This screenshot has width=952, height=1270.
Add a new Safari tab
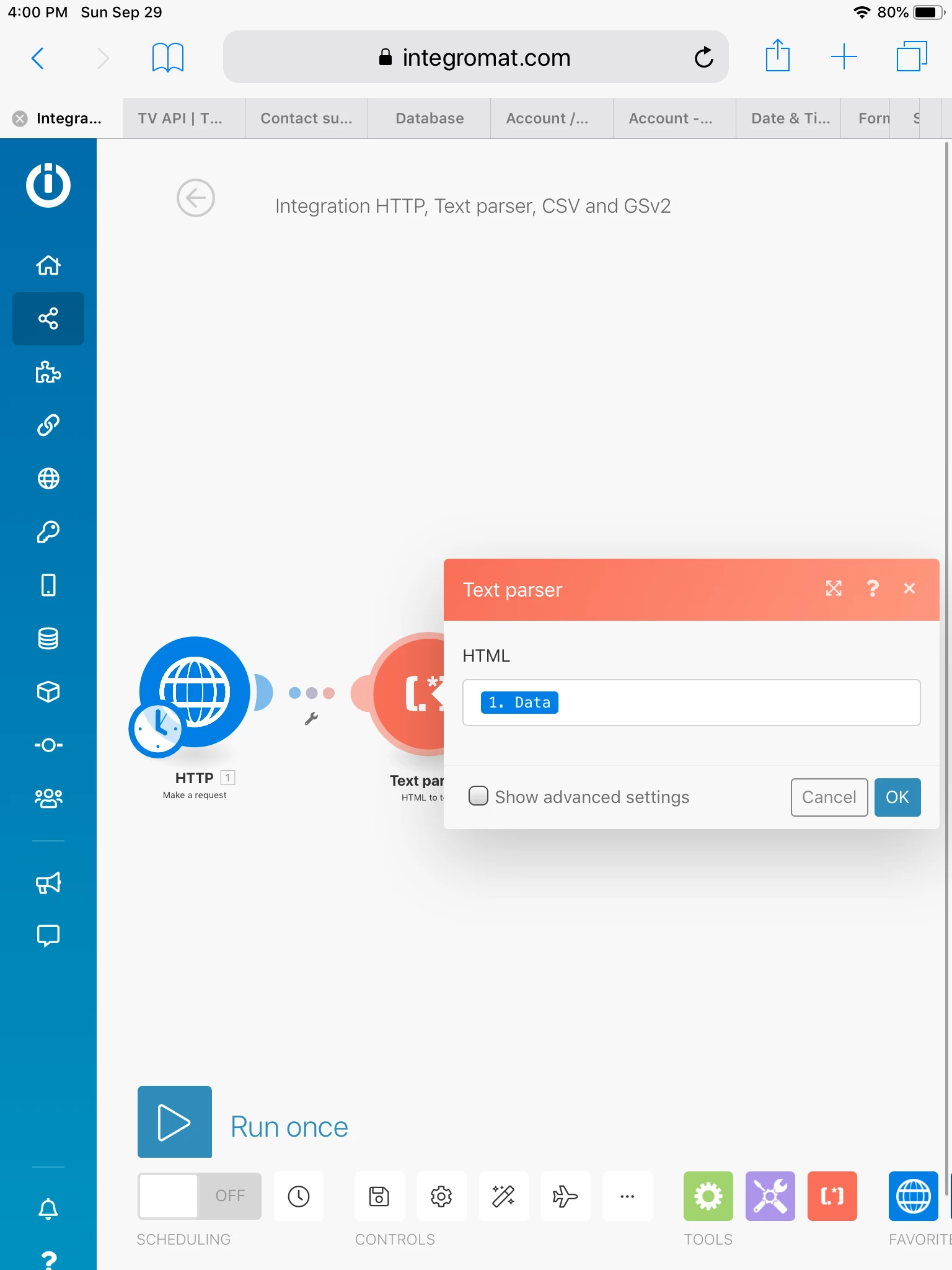click(x=844, y=57)
